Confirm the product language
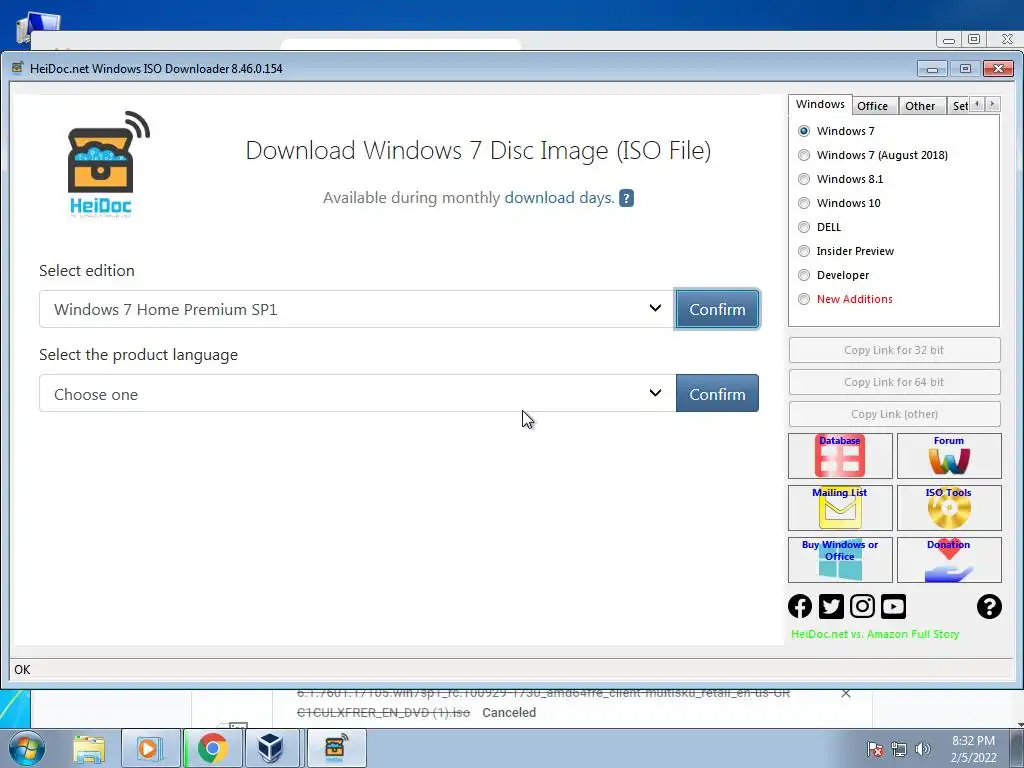Viewport: 1024px width, 768px height. pyautogui.click(x=717, y=393)
